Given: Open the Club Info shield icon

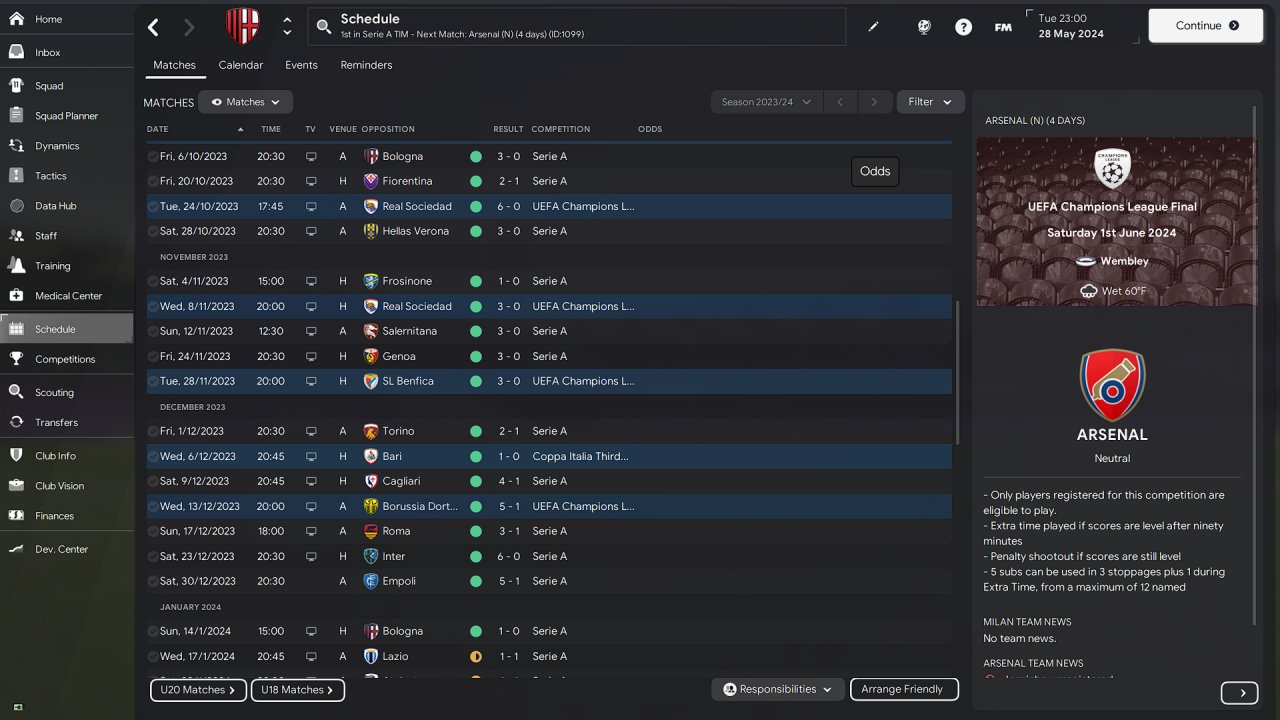Looking at the screenshot, I should click(x=16, y=456).
